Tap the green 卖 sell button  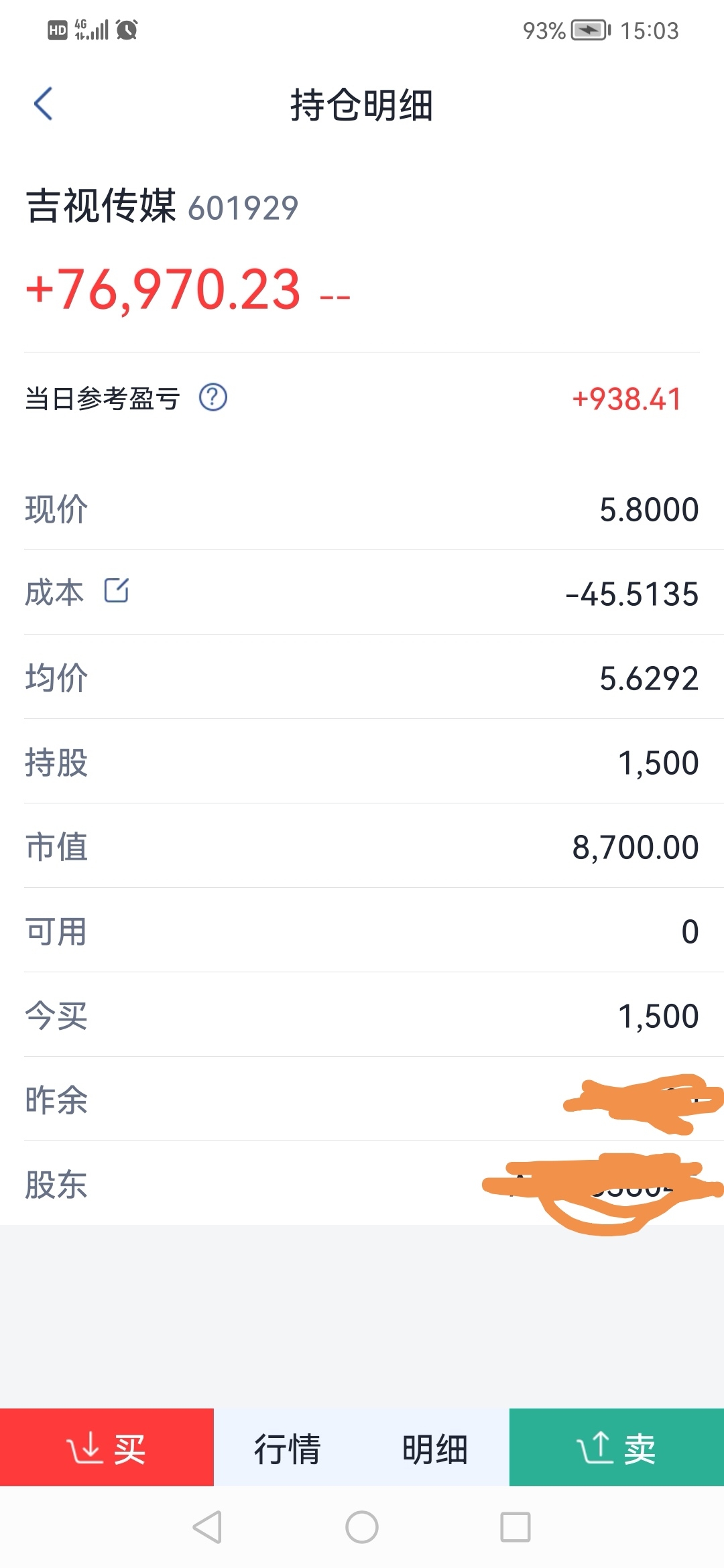(x=617, y=1447)
